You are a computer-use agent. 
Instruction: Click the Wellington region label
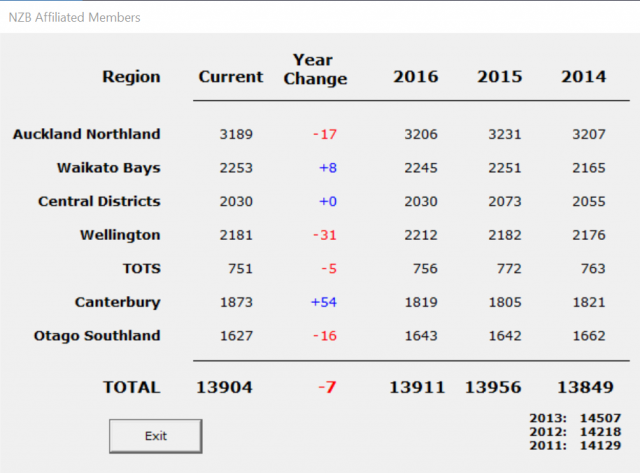tap(120, 235)
